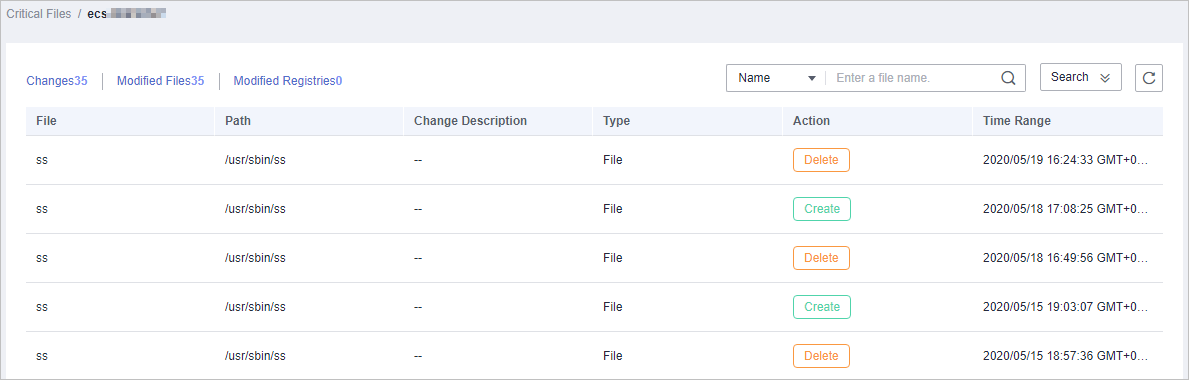1189x380 pixels.
Task: Click the File column header
Action: [46, 121]
